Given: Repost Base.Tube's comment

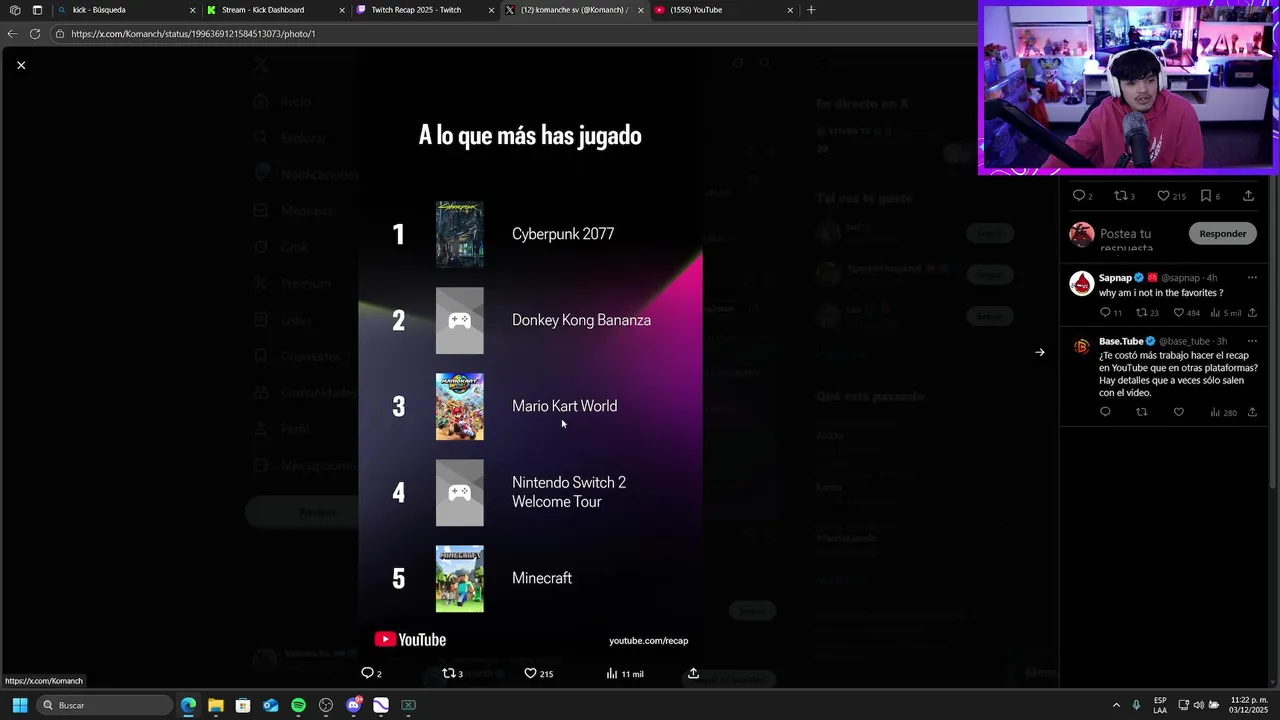Looking at the screenshot, I should (1141, 412).
